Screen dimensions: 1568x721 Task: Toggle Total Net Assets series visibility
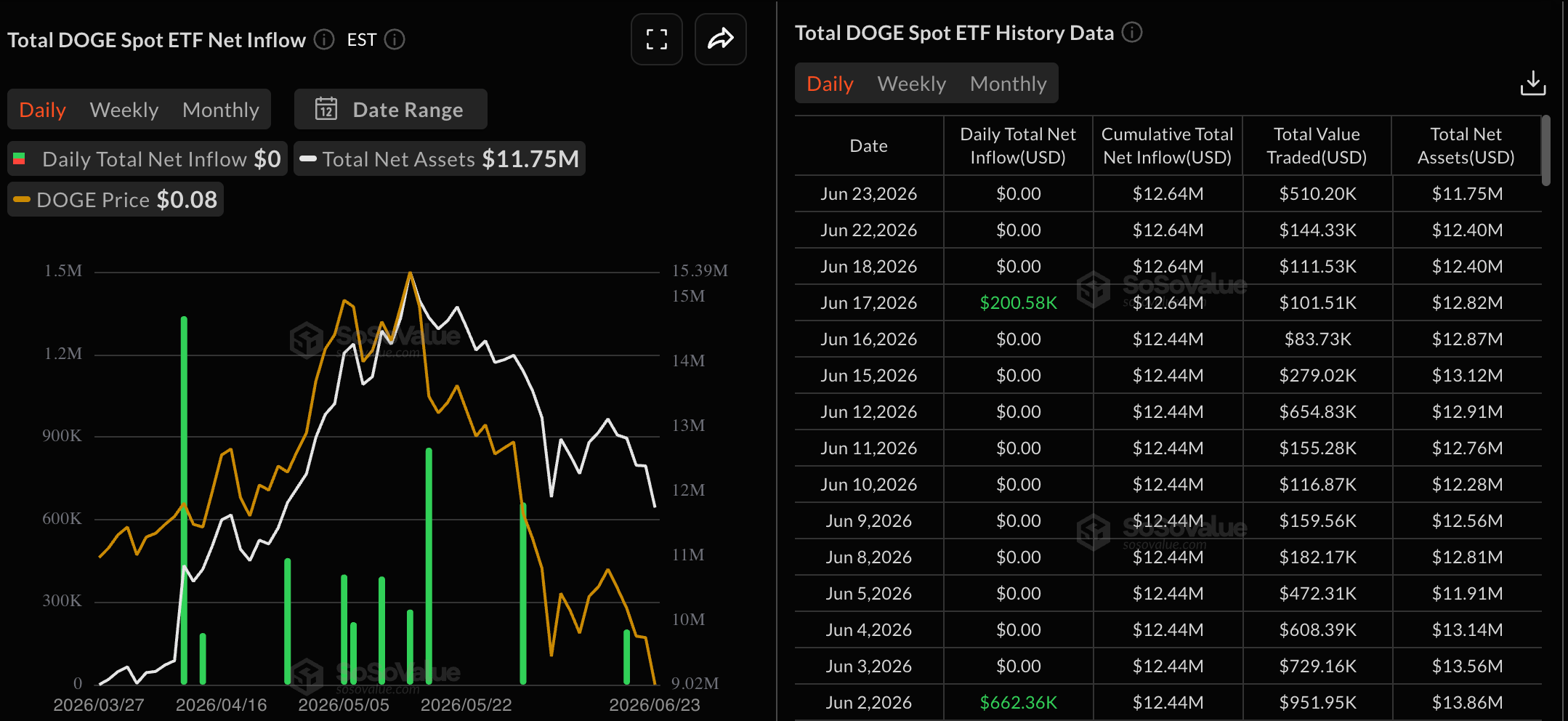coord(440,158)
